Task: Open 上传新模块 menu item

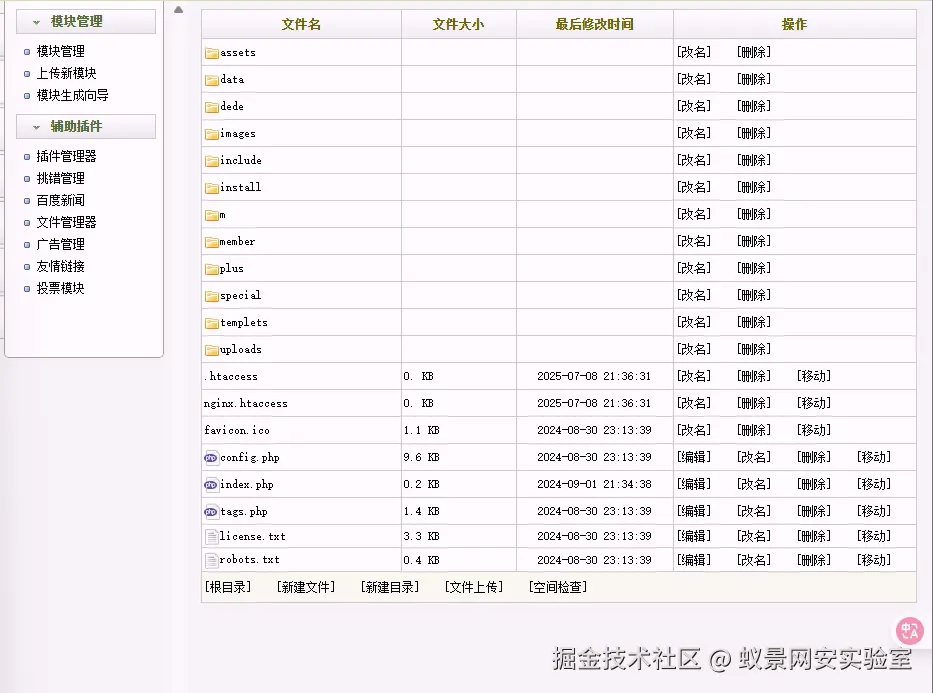Action: click(67, 73)
